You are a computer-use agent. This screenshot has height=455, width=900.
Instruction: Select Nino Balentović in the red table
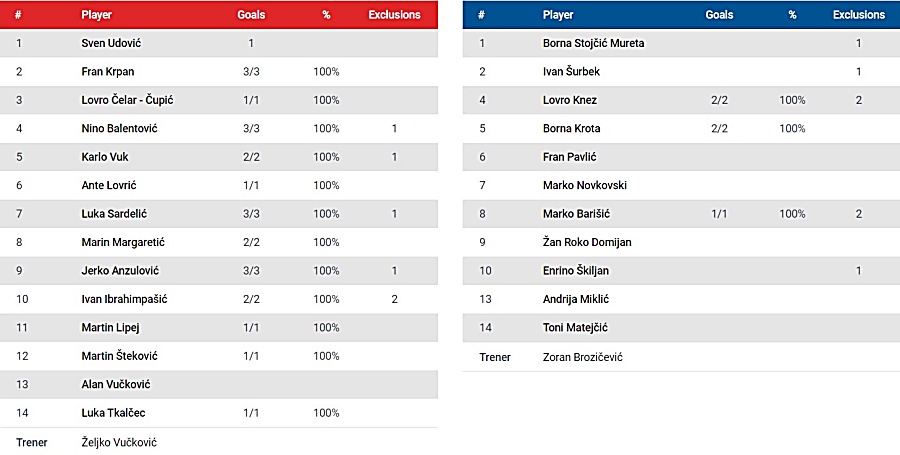119,129
